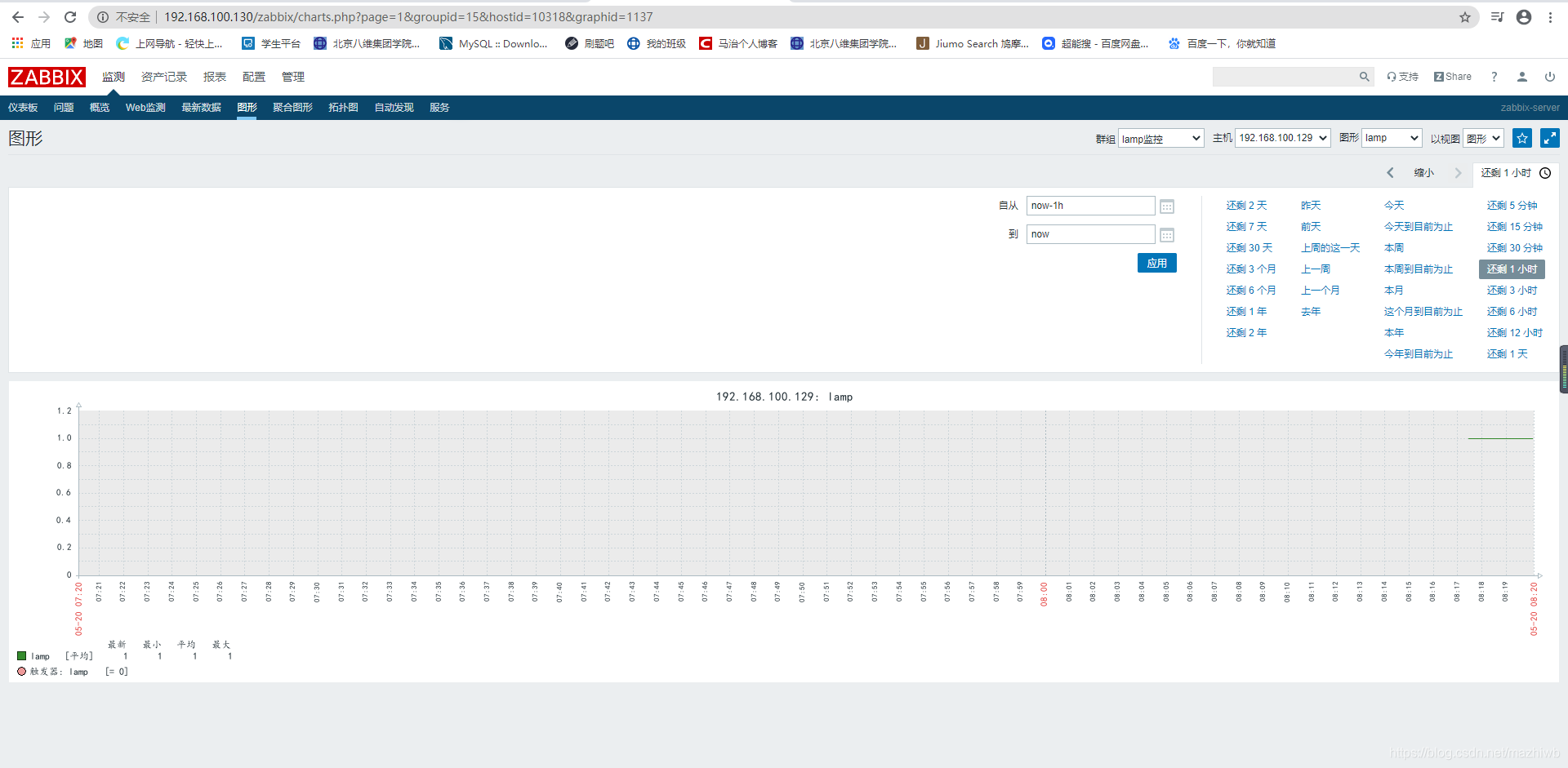The image size is (1568, 768).
Task: Click the Share link
Action: point(1453,77)
